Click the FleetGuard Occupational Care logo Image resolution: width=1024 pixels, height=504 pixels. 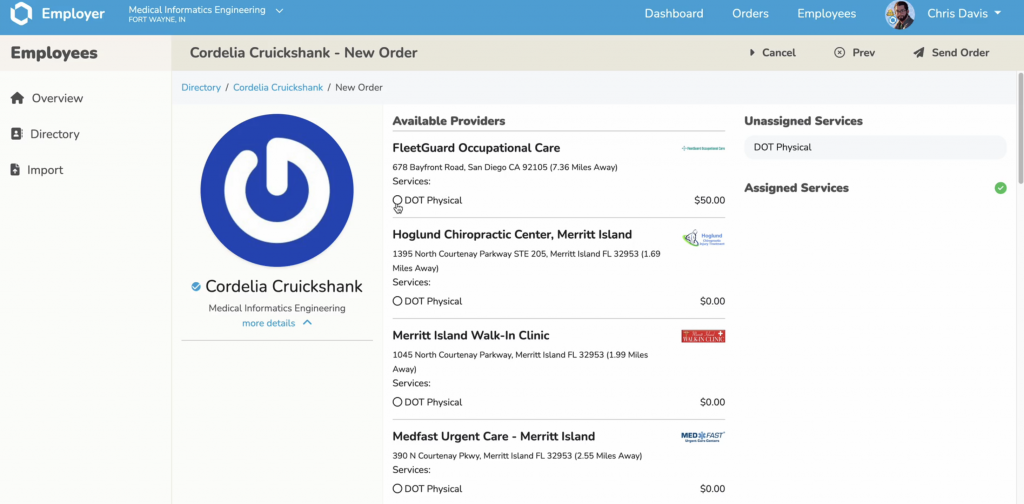(x=703, y=148)
